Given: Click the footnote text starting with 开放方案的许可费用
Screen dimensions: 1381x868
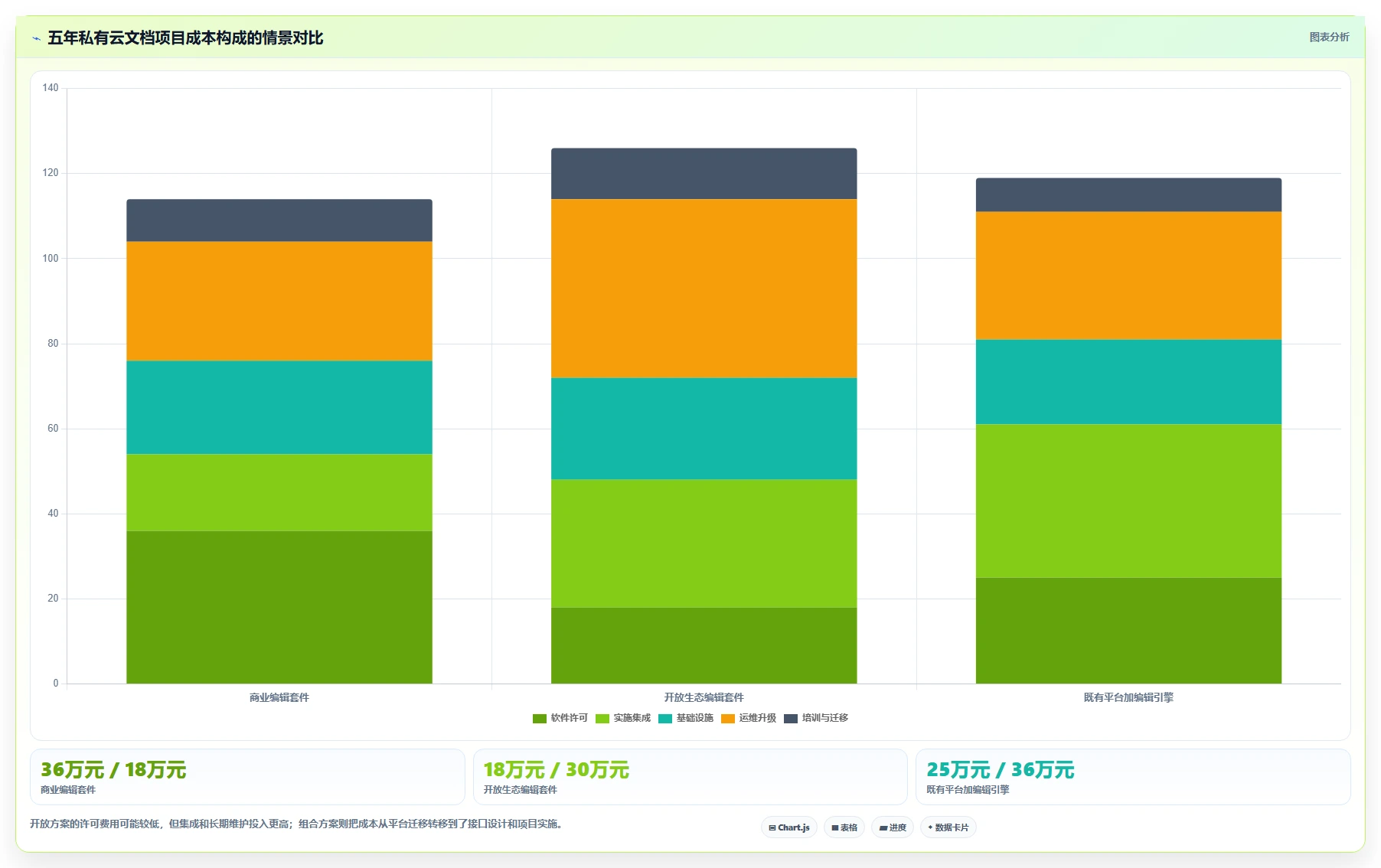Looking at the screenshot, I should pos(298,824).
